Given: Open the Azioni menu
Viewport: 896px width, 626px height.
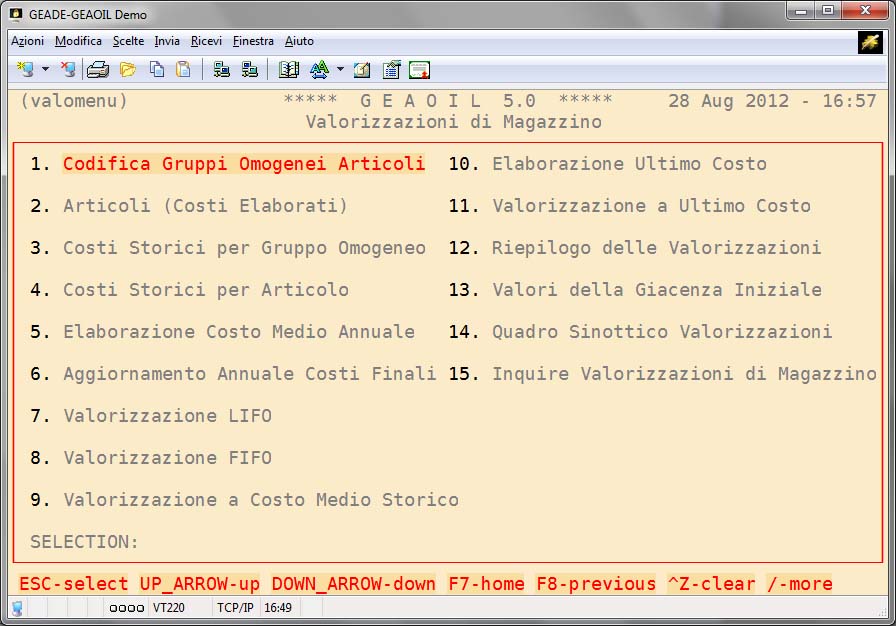Looking at the screenshot, I should (x=27, y=41).
